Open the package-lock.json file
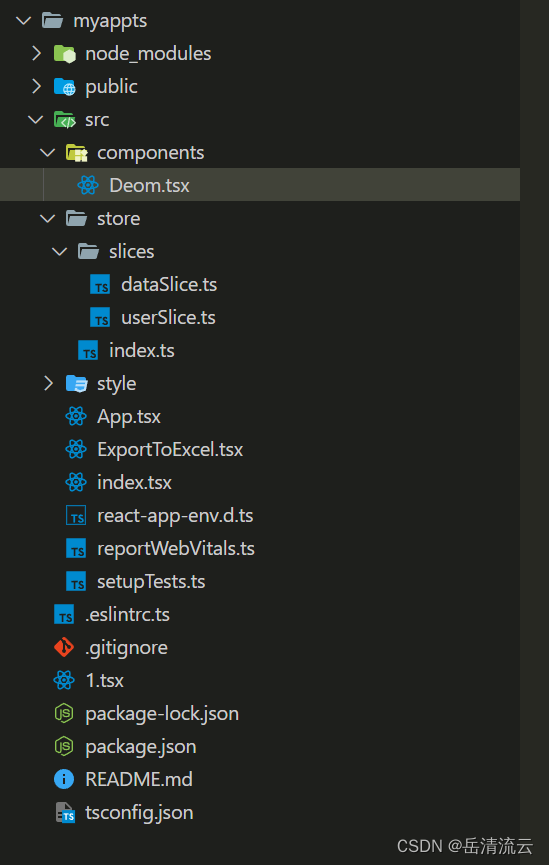Image resolution: width=549 pixels, height=865 pixels. pyautogui.click(x=162, y=714)
